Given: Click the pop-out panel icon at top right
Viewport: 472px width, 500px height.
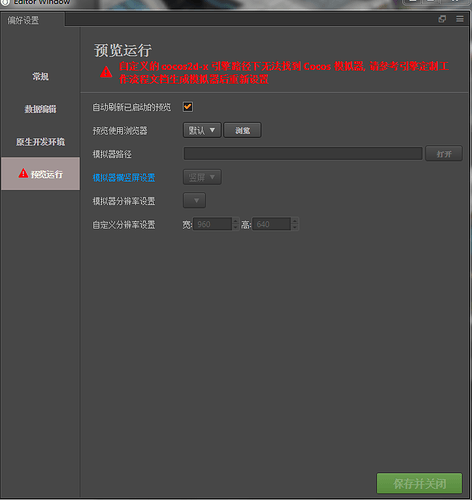Looking at the screenshot, I should [x=442, y=19].
